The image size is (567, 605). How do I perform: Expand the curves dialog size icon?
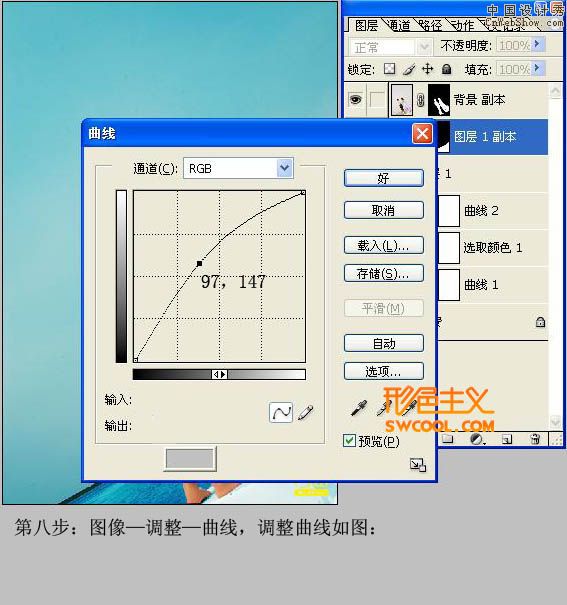coord(418,465)
